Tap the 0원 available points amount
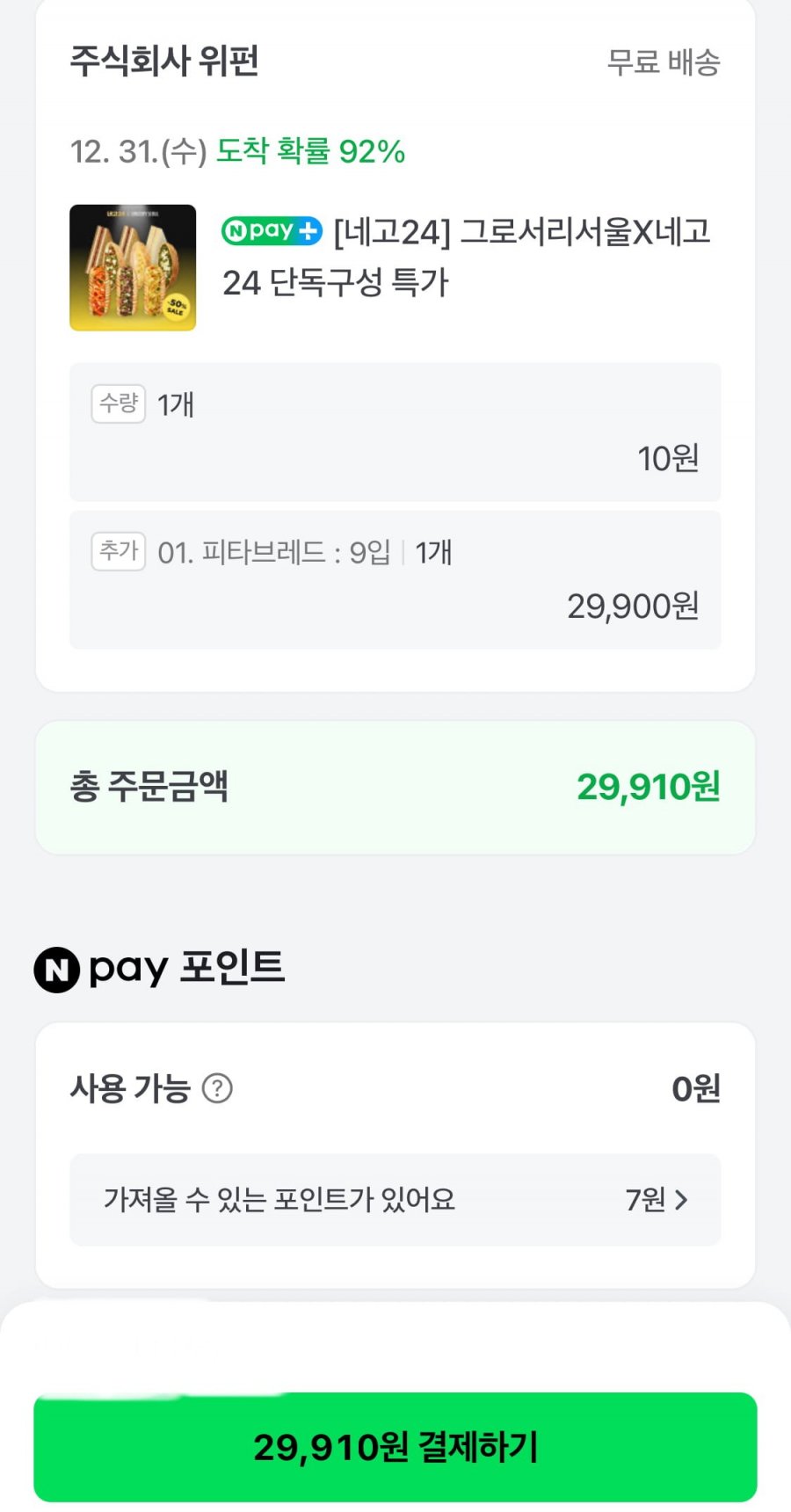Screen dimensions: 791x1512 coord(695,1088)
